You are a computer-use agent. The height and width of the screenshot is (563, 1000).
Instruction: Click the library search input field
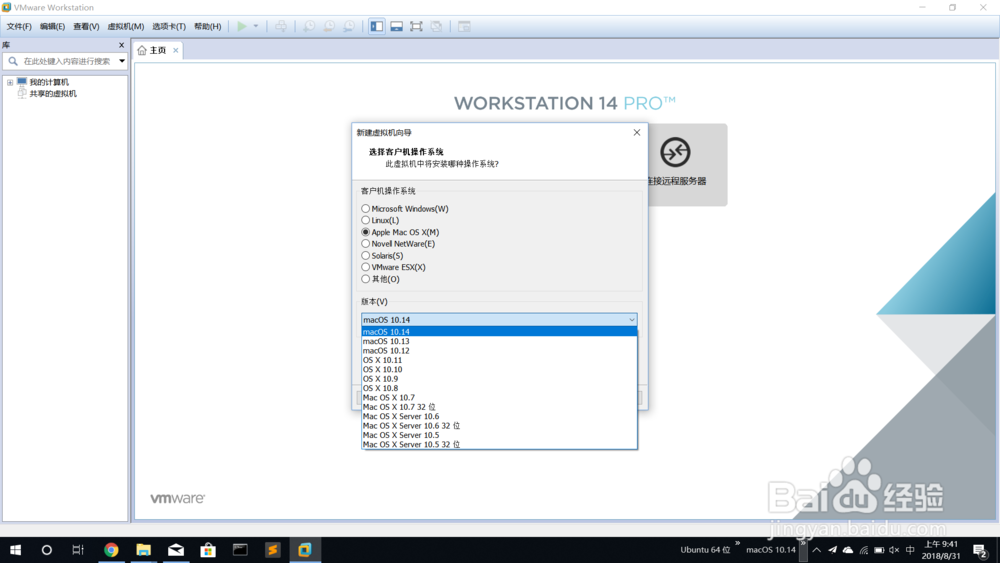tap(67, 61)
